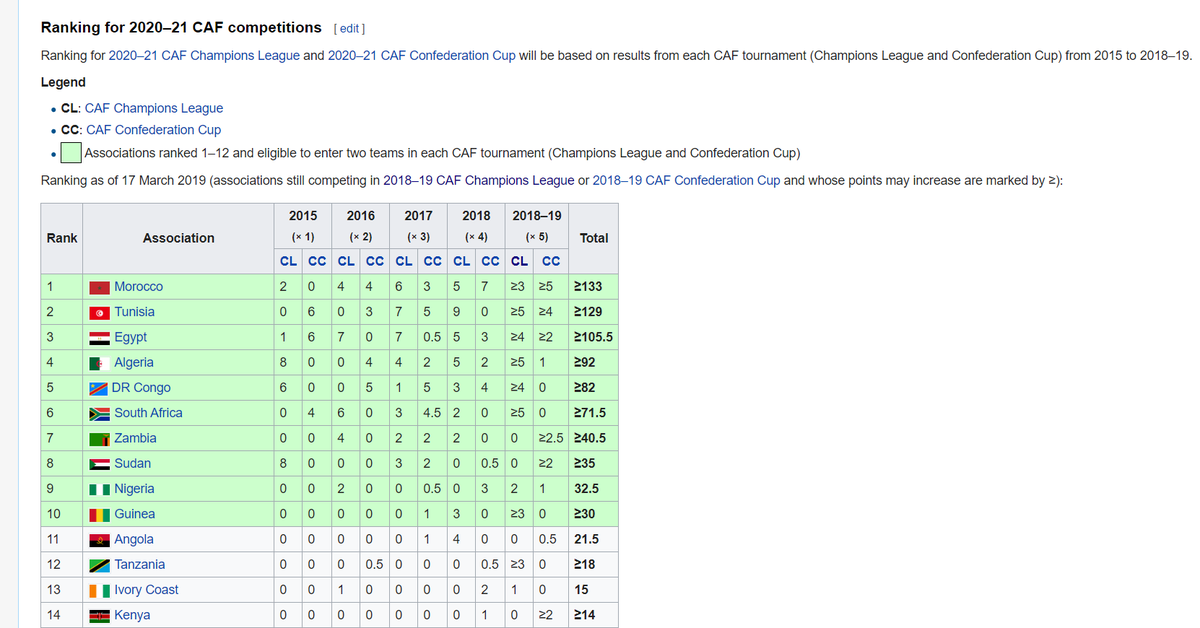
Task: Open the Egypt association link
Action: [x=131, y=337]
